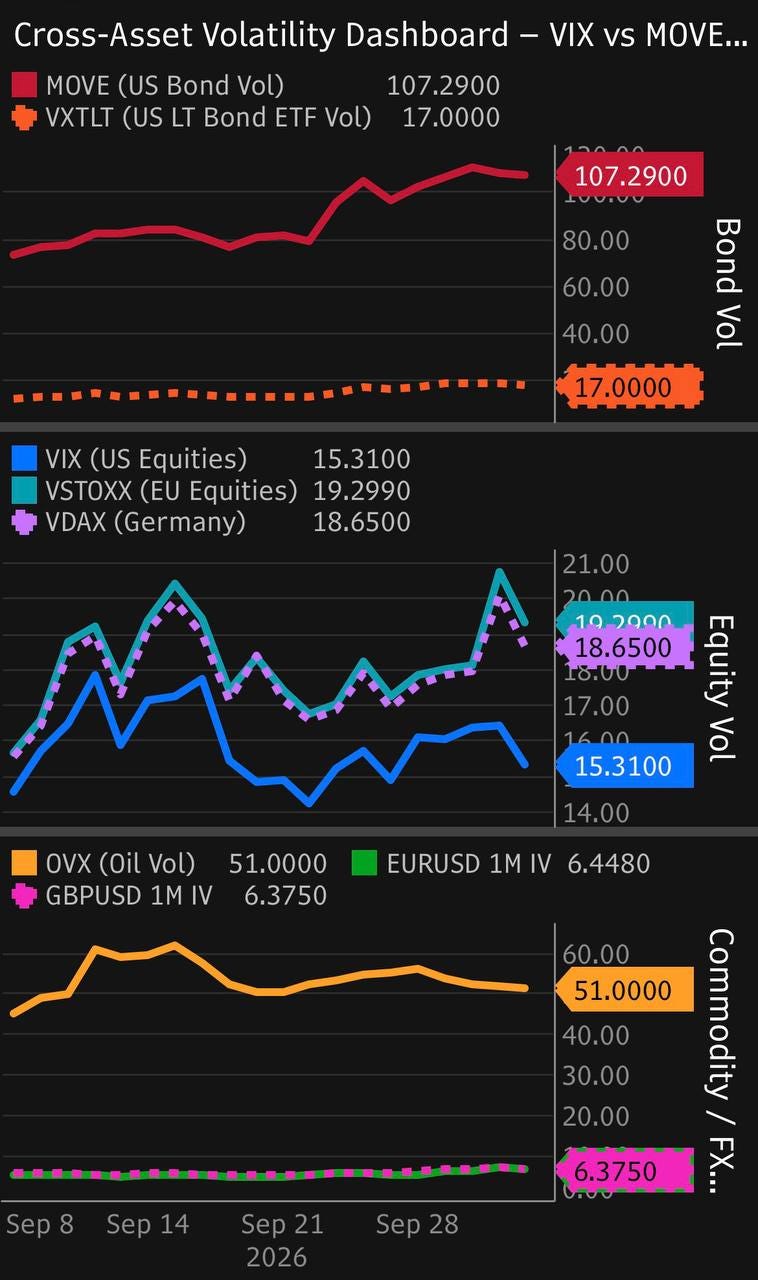This screenshot has height=1280, width=758.
Task: Click the red 107.2900 axis value flag
Action: (630, 176)
